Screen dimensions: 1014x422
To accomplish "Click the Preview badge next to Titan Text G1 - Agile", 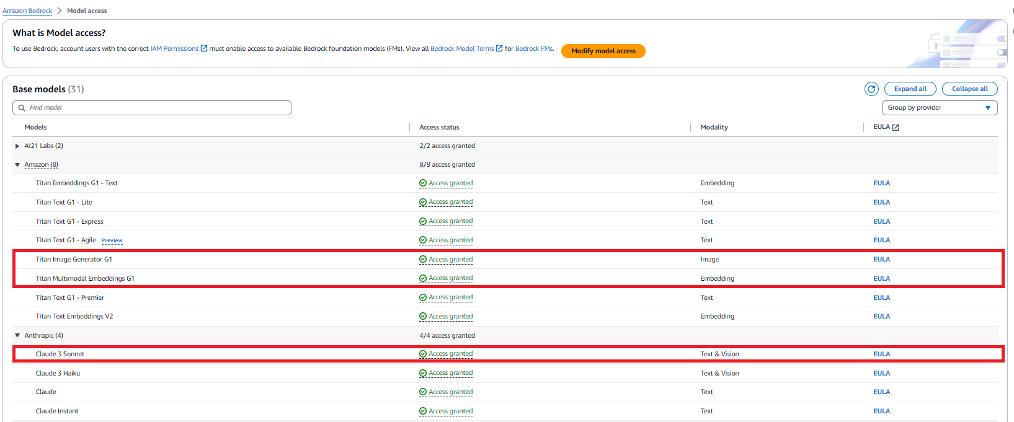I will 112,241.
